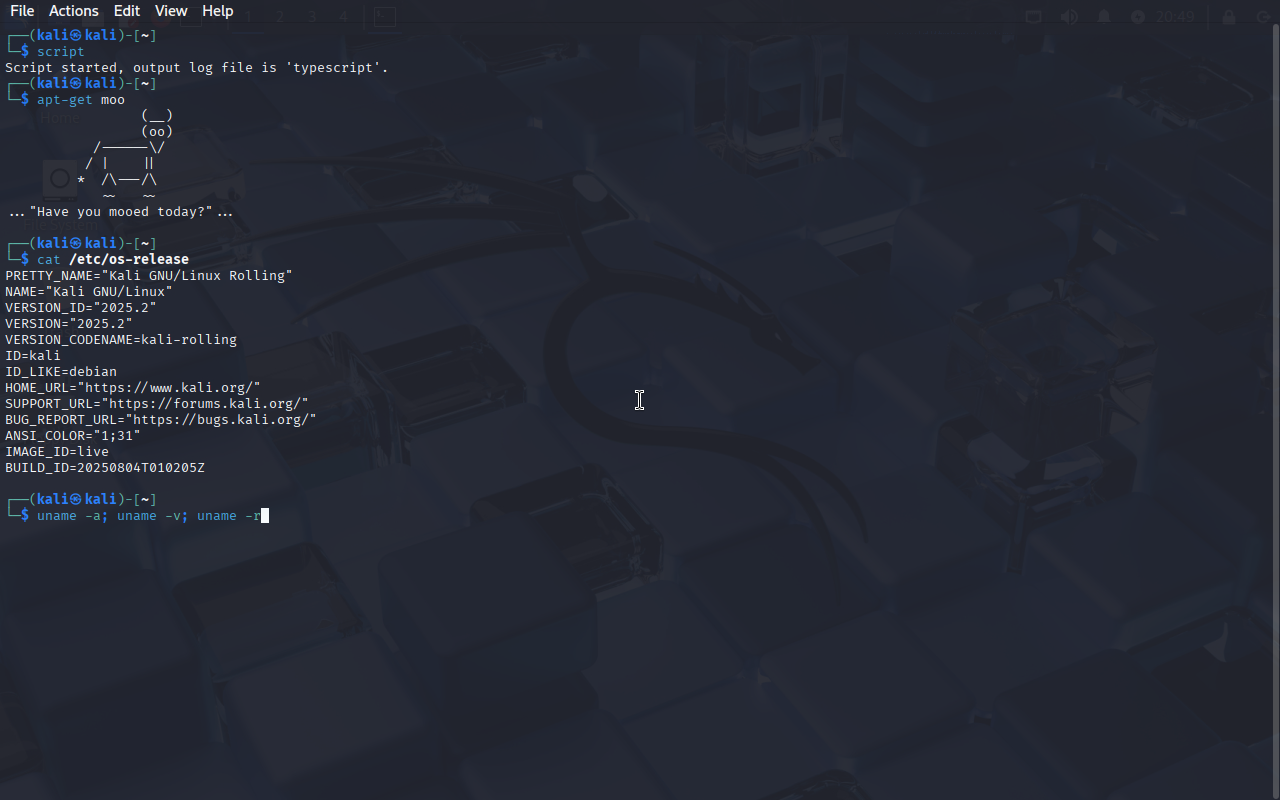Switch to workspace 2 in the panel
Screen dimensions: 1280x800
[280, 17]
